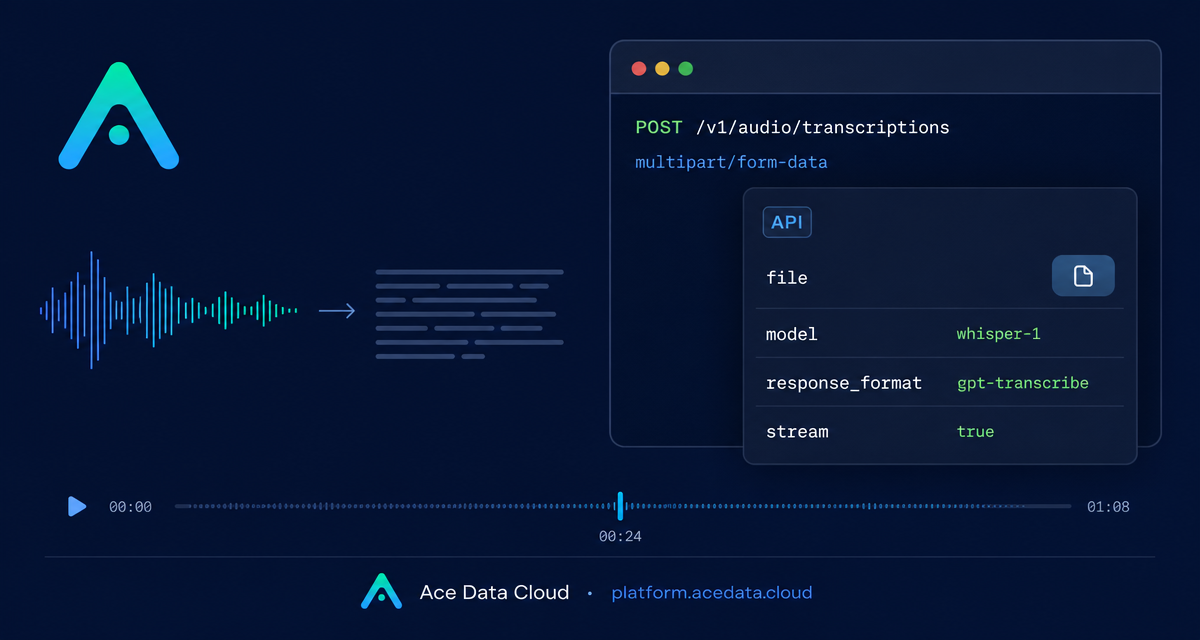Click the multipart/form-data text
Viewport: 1200px width, 640px height.
pyautogui.click(x=731, y=162)
